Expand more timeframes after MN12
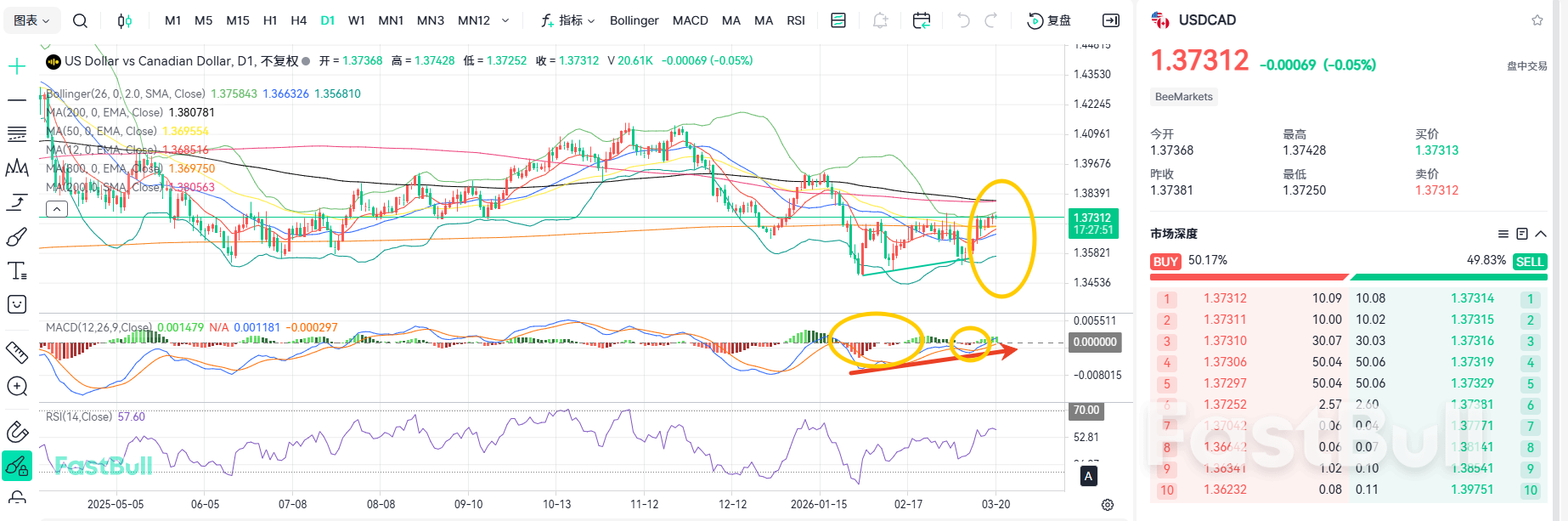 point(505,20)
